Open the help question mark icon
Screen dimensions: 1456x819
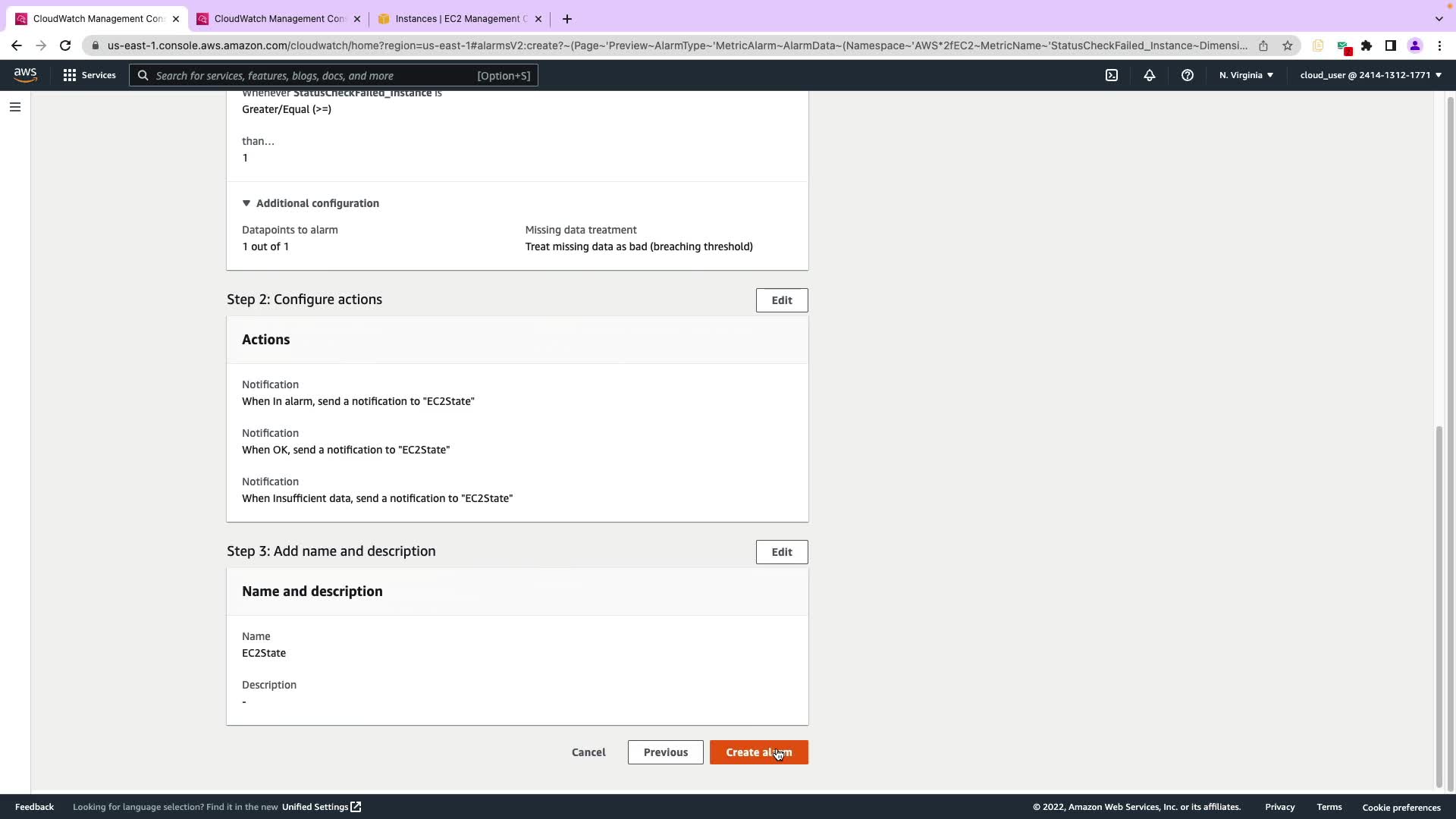click(1187, 75)
